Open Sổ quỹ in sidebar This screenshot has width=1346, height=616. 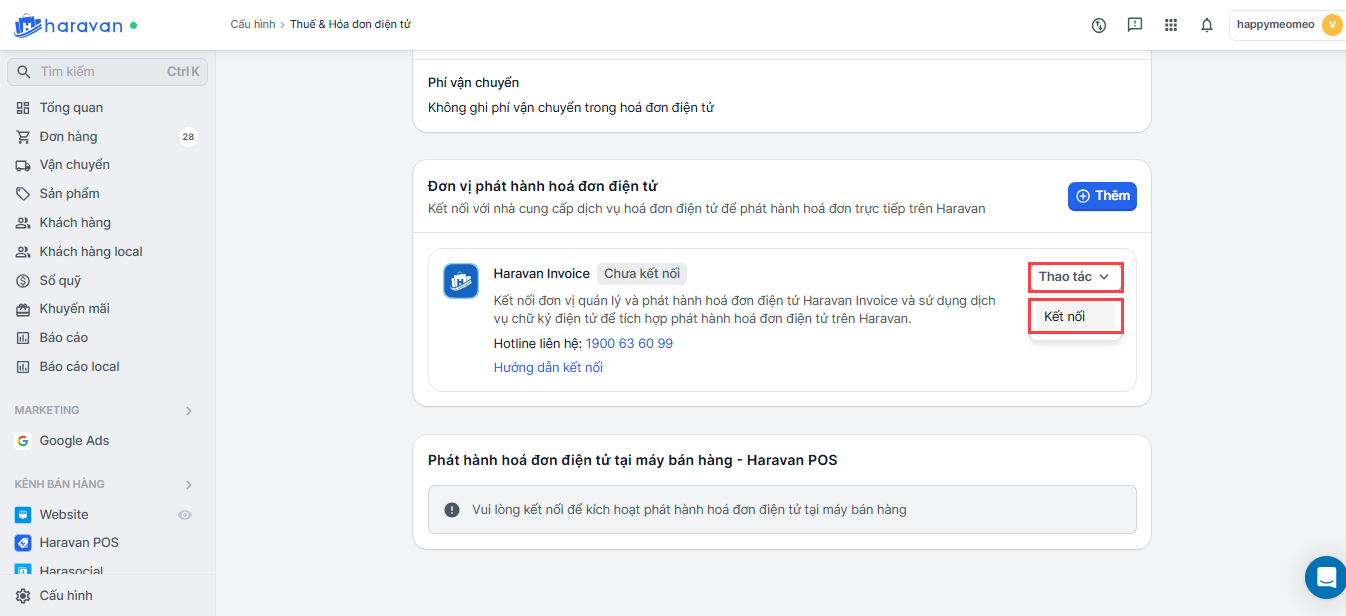pyautogui.click(x=61, y=281)
